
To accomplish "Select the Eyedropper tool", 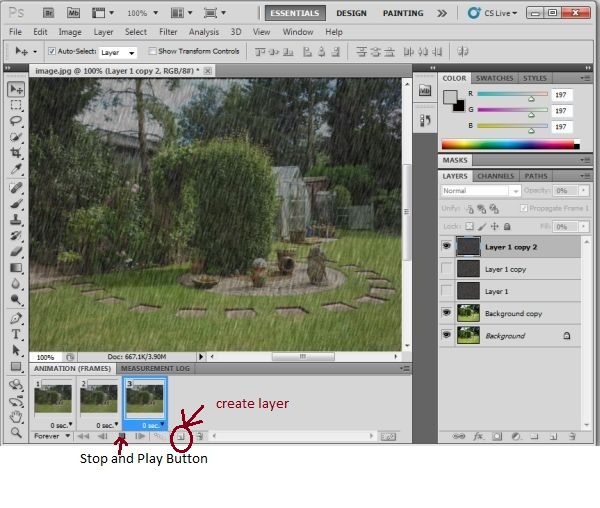I will point(16,169).
